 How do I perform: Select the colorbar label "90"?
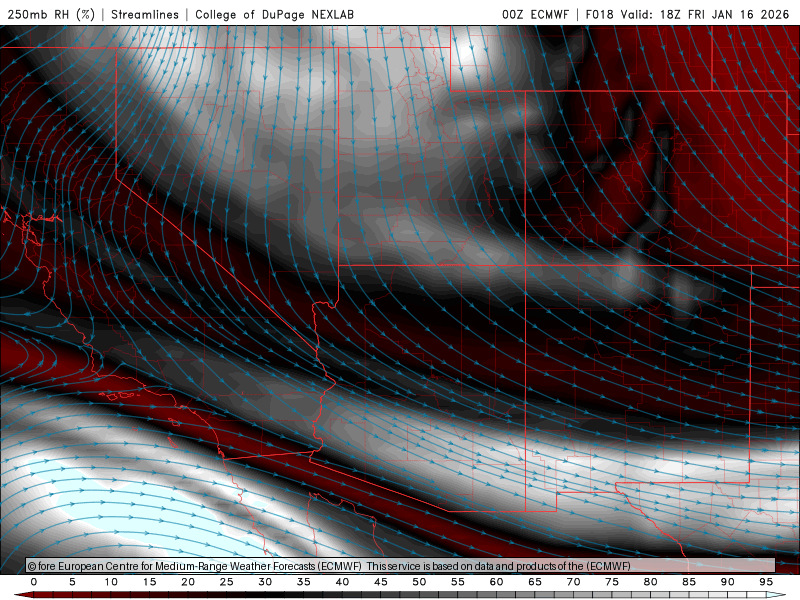(x=728, y=582)
